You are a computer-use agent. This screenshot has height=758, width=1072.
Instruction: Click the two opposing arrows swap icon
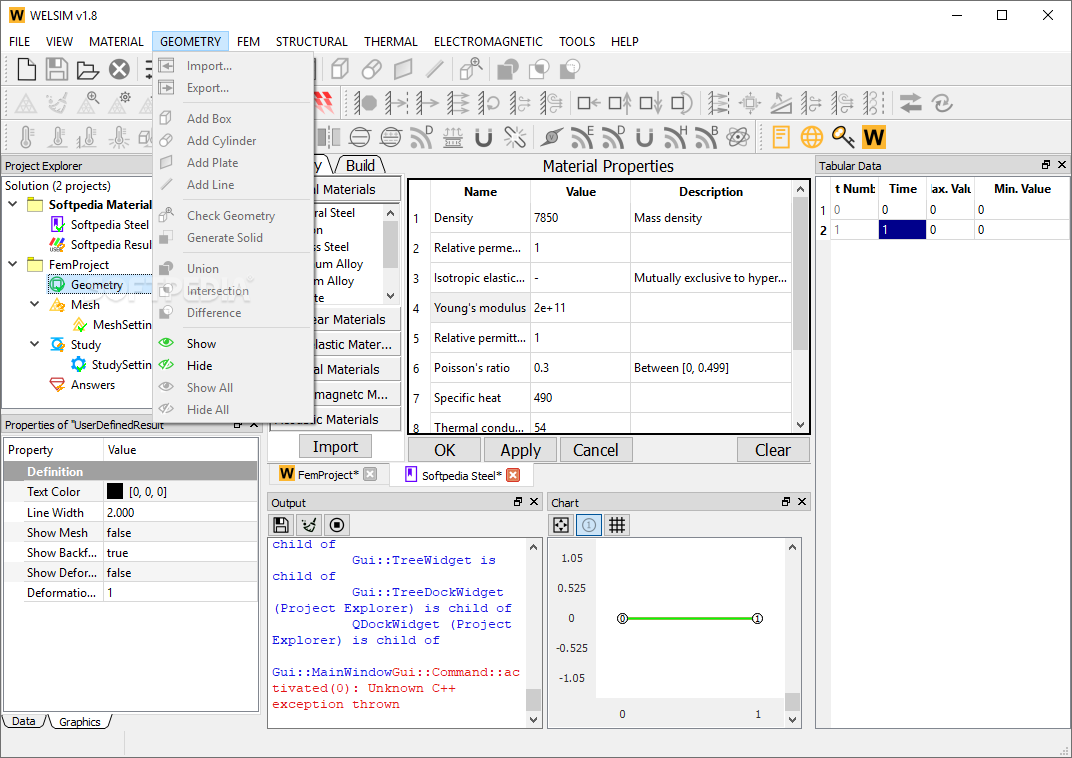[x=911, y=103]
